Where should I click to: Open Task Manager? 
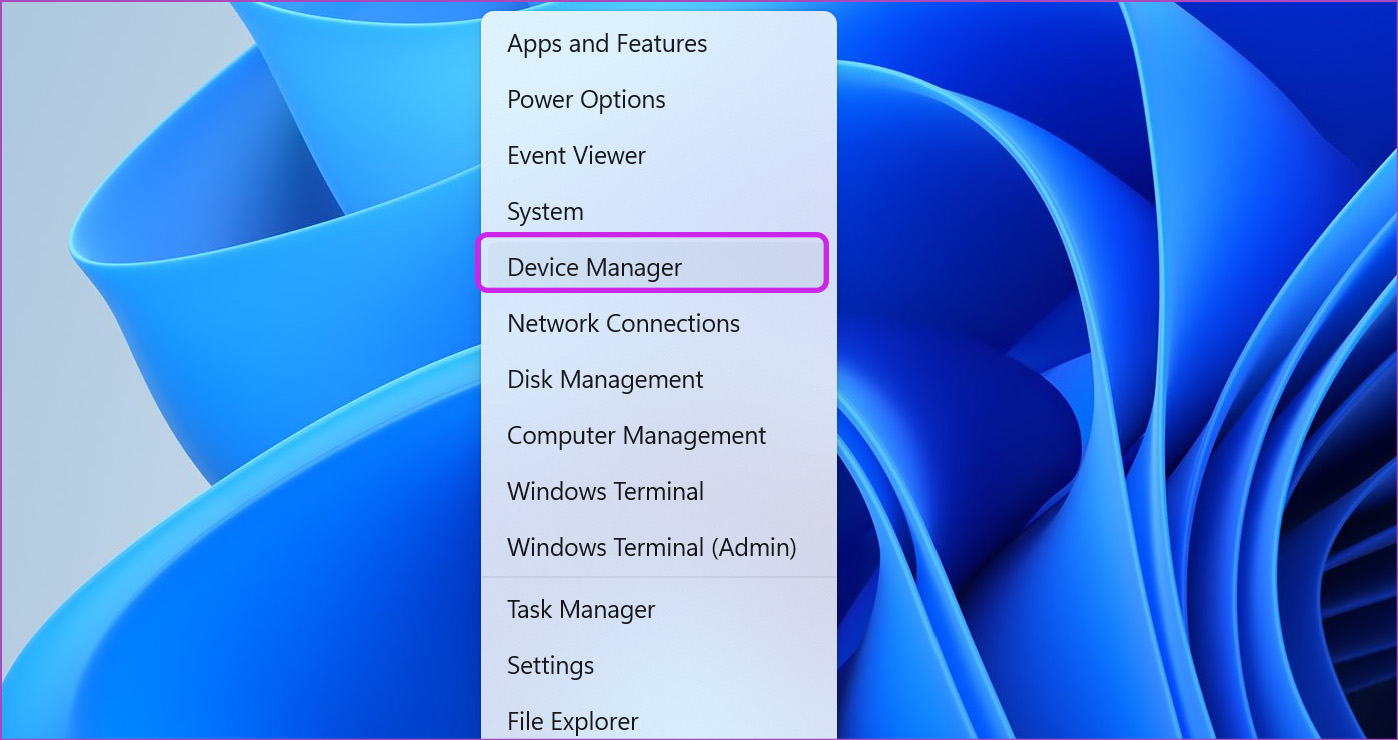click(x=658, y=610)
